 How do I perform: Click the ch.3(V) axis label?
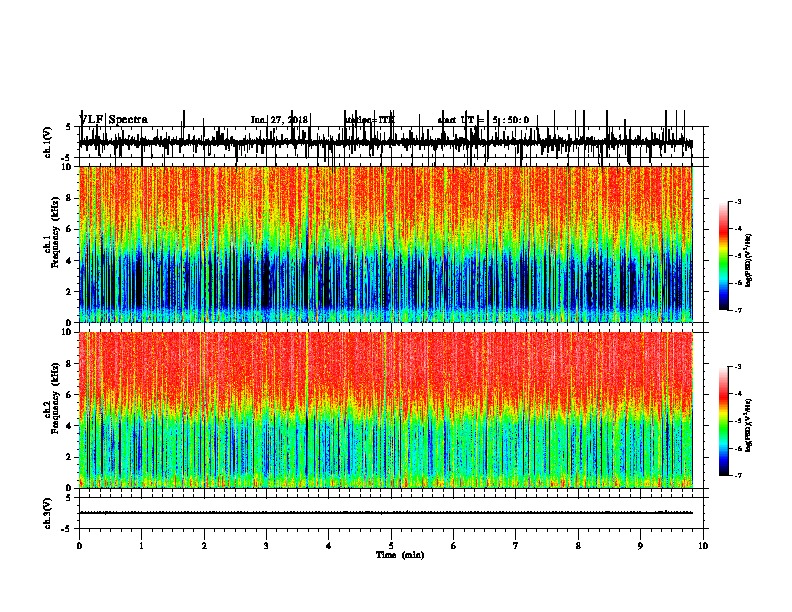tap(48, 513)
